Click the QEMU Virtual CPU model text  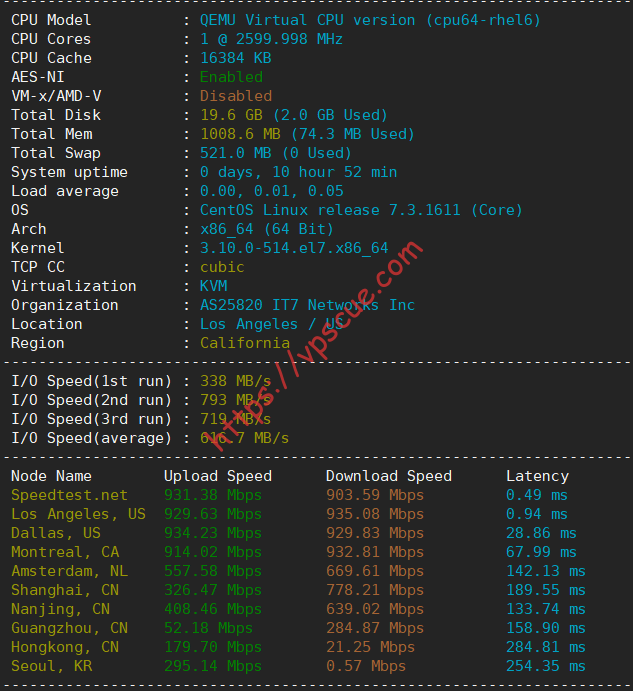tap(370, 20)
